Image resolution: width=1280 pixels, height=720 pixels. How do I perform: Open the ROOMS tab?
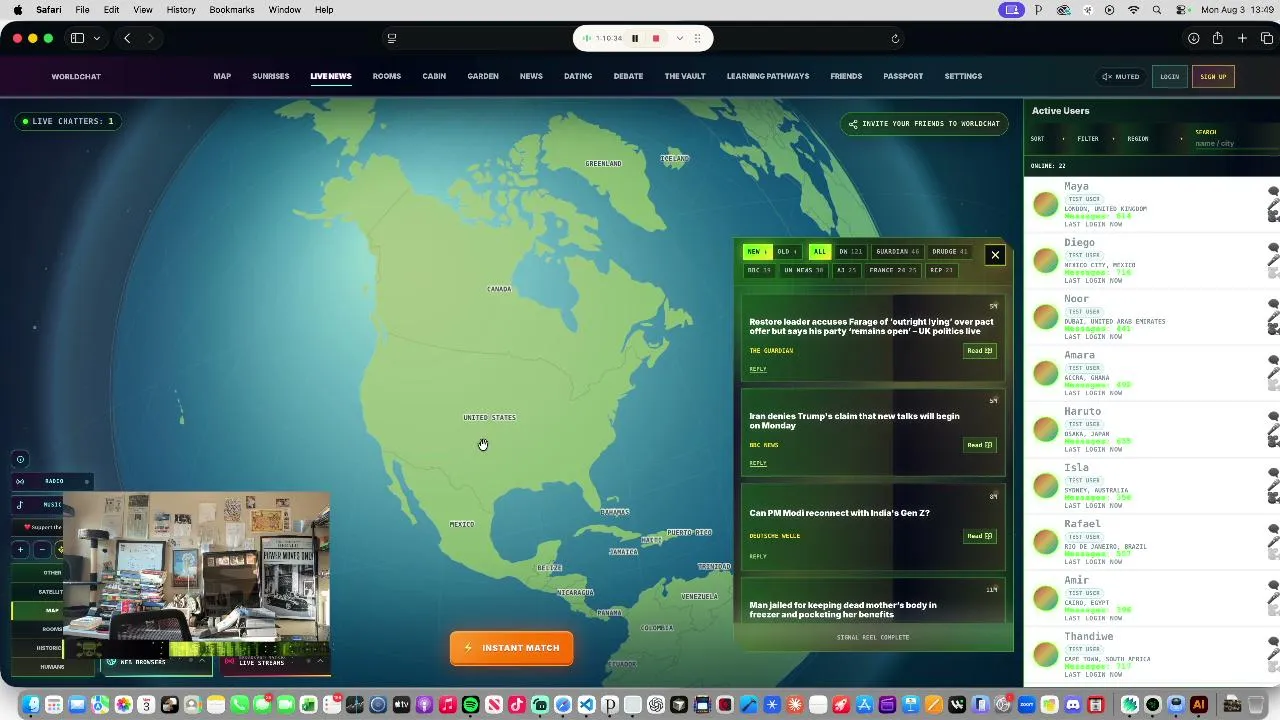click(x=387, y=76)
